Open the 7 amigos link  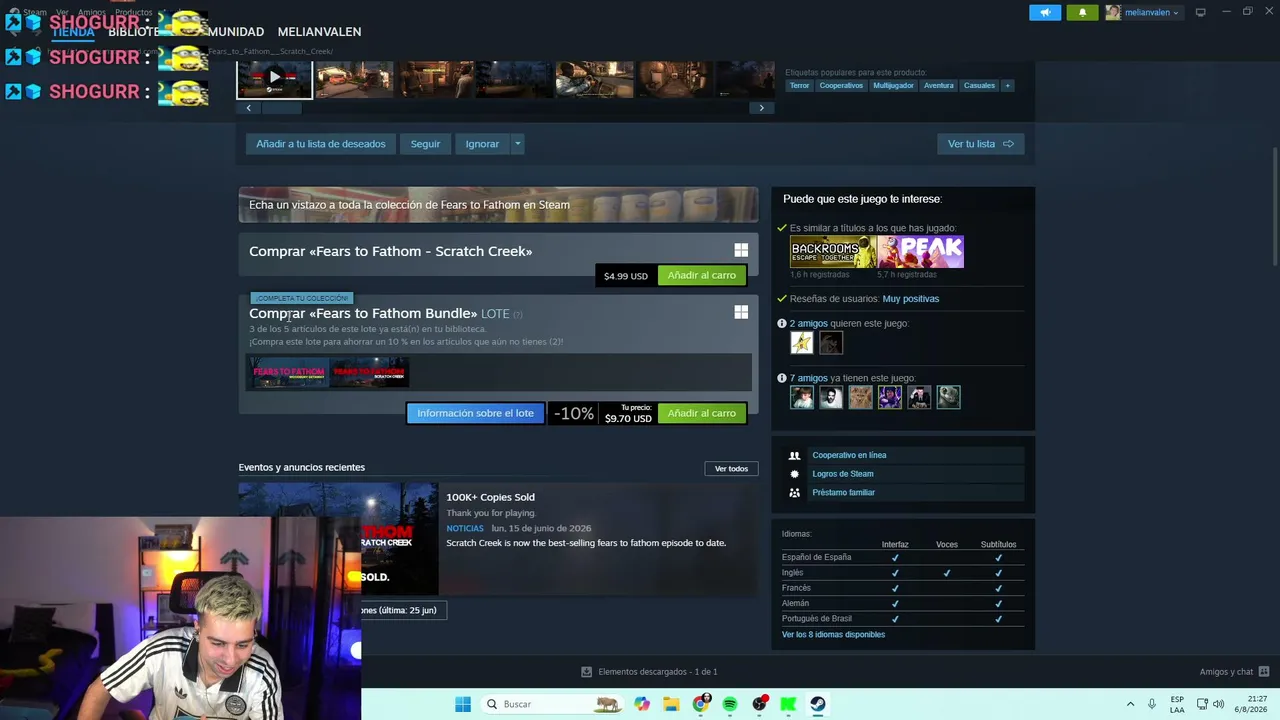point(808,379)
